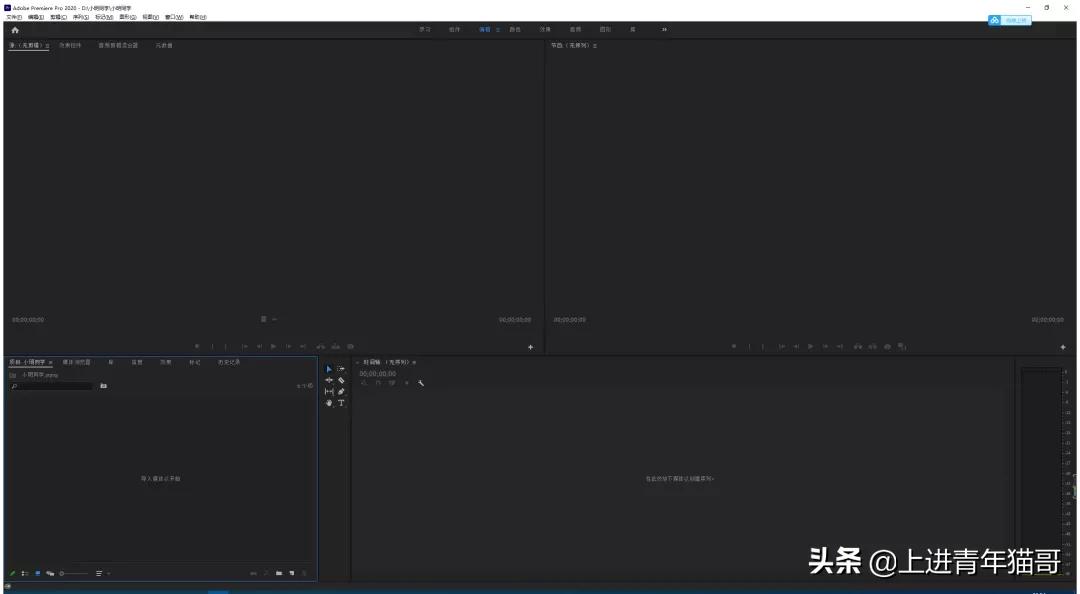The width and height of the screenshot is (1080, 594).
Task: Select the Pen tool
Action: [339, 391]
